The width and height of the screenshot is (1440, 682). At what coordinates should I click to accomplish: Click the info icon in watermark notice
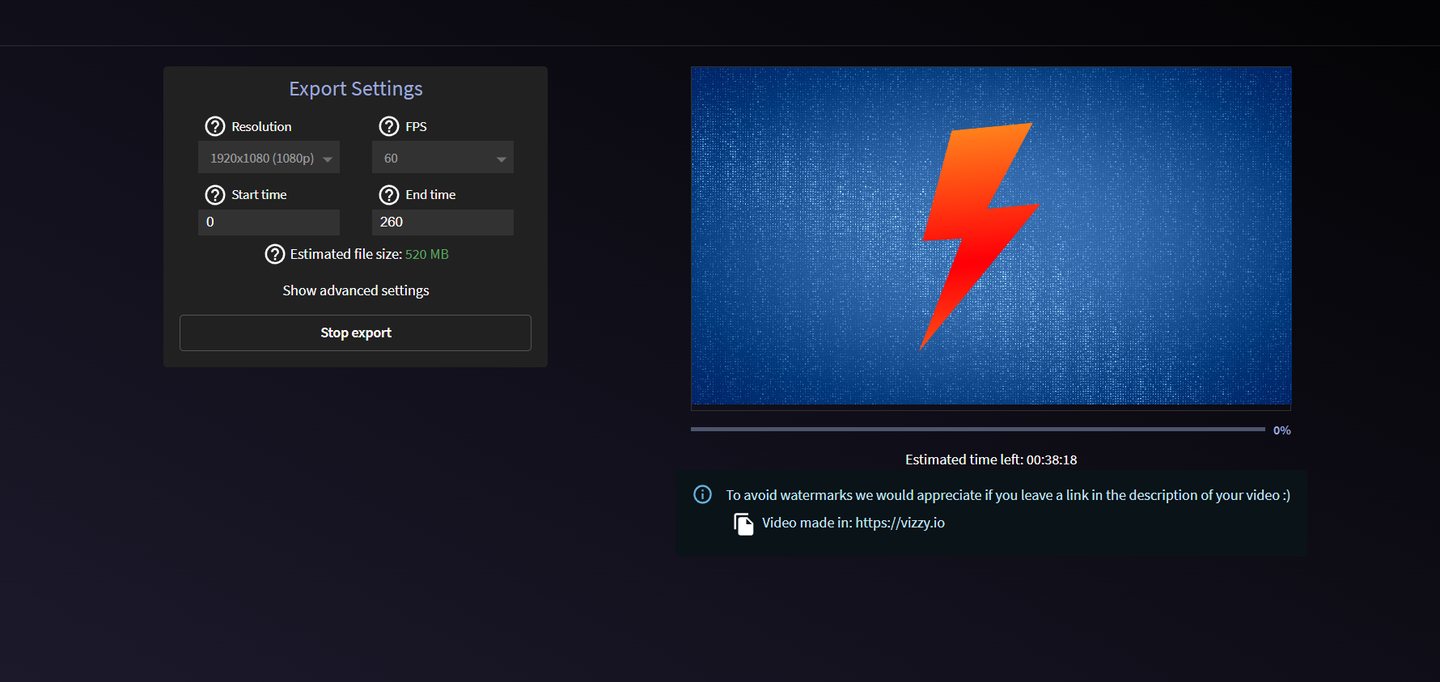click(x=703, y=494)
